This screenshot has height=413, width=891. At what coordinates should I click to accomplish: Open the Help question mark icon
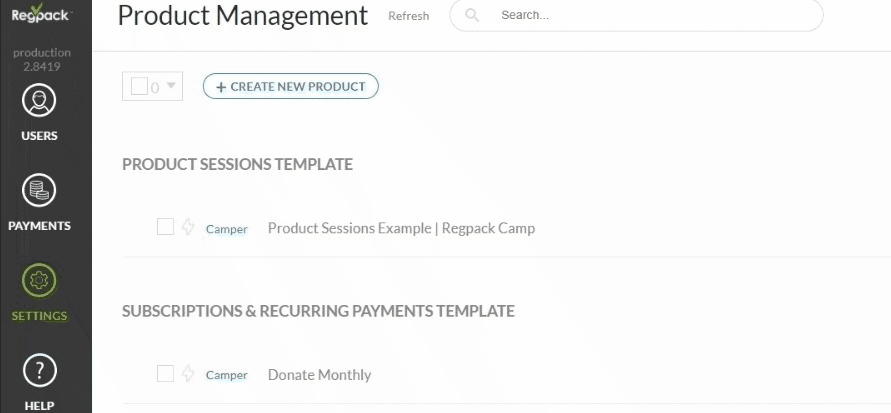[x=39, y=370]
